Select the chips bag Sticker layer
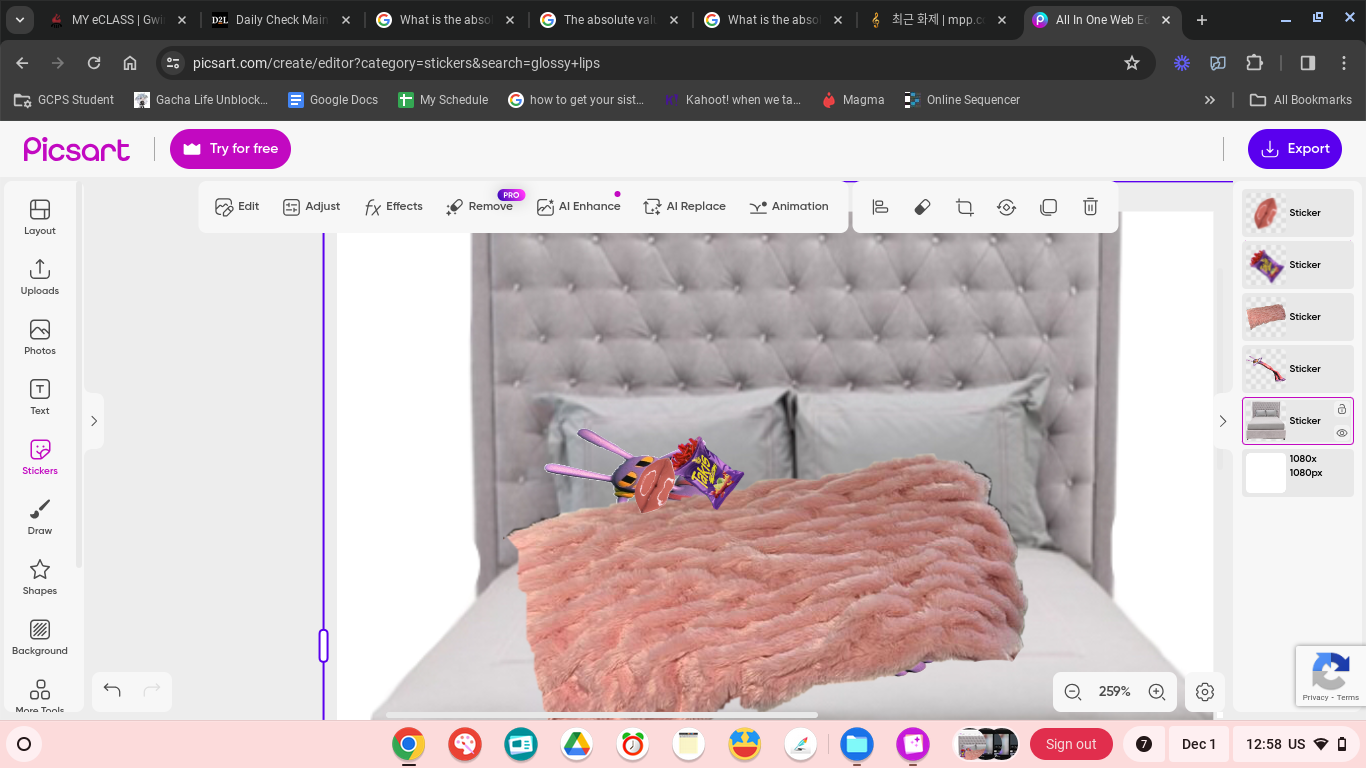This screenshot has width=1366, height=768. tap(1298, 265)
